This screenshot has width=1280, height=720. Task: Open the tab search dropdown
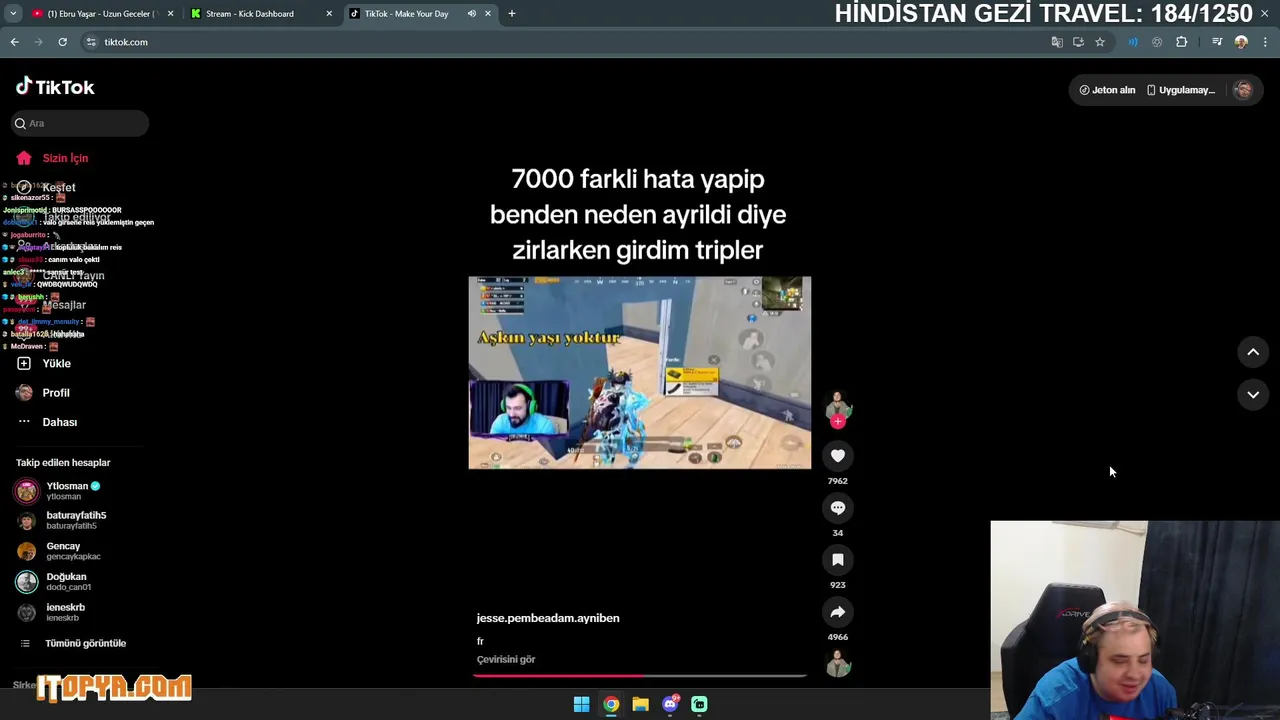click(x=13, y=14)
